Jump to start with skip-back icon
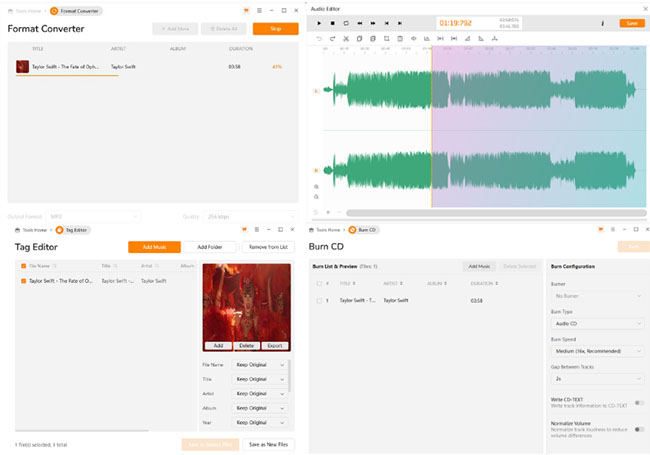 (386, 23)
